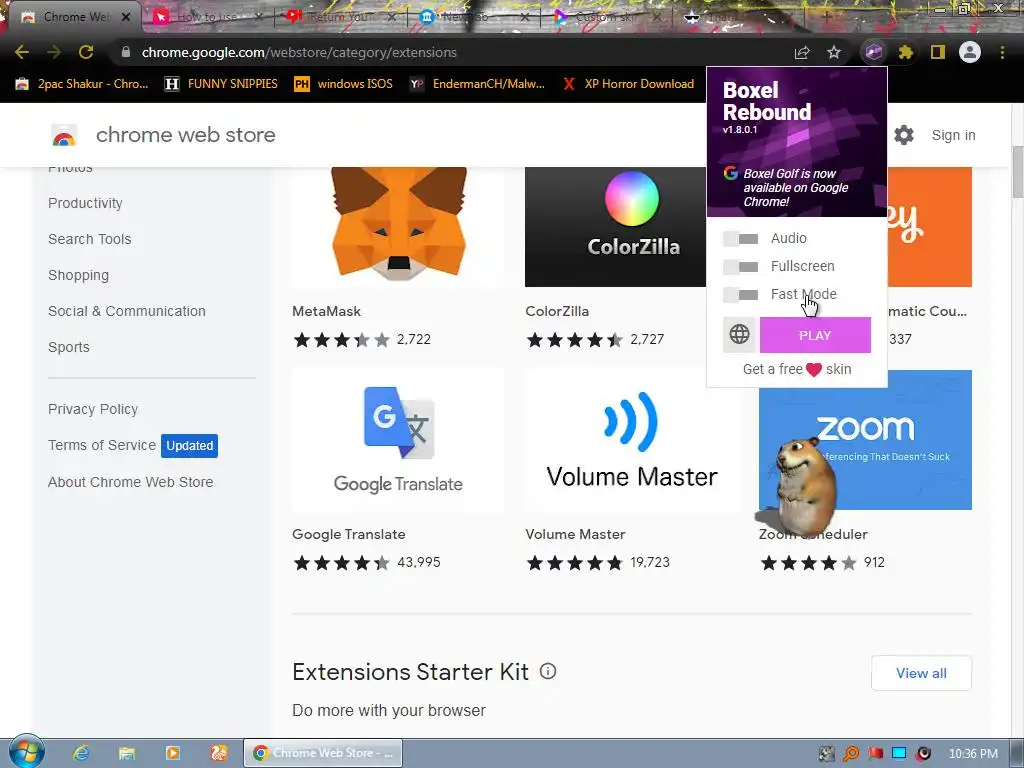This screenshot has height=768, width=1024.
Task: Click the 10:36 PM system clock
Action: coord(973,754)
